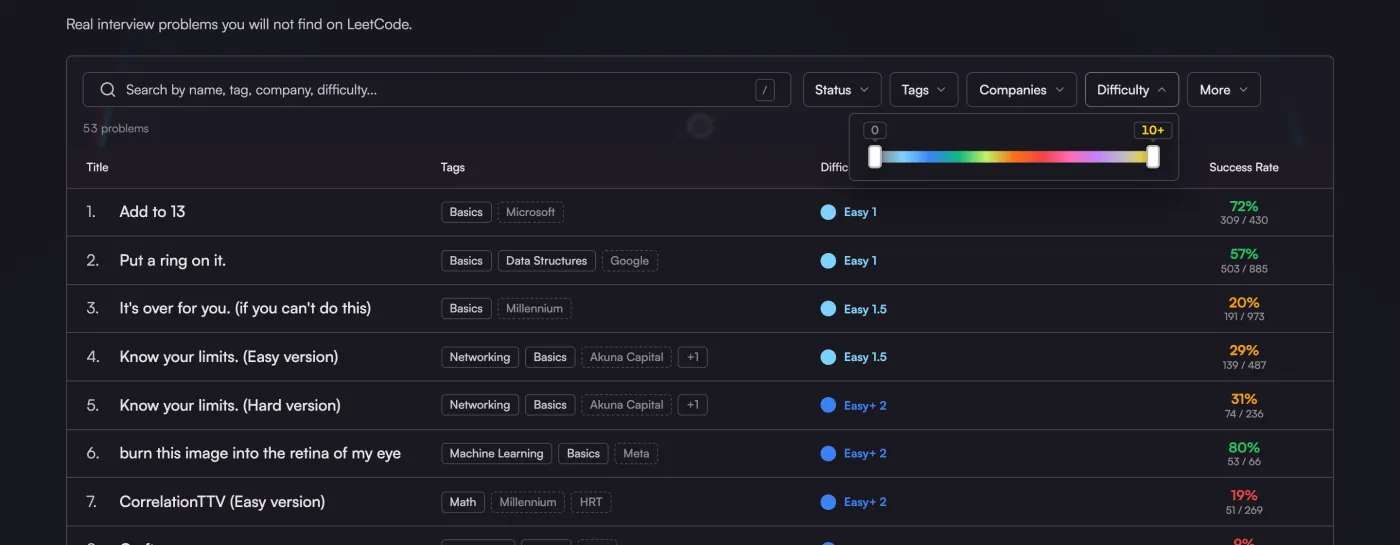Screen dimensions: 1400x545
Task: Open Know your limits. (Easy version)
Action: (x=229, y=357)
